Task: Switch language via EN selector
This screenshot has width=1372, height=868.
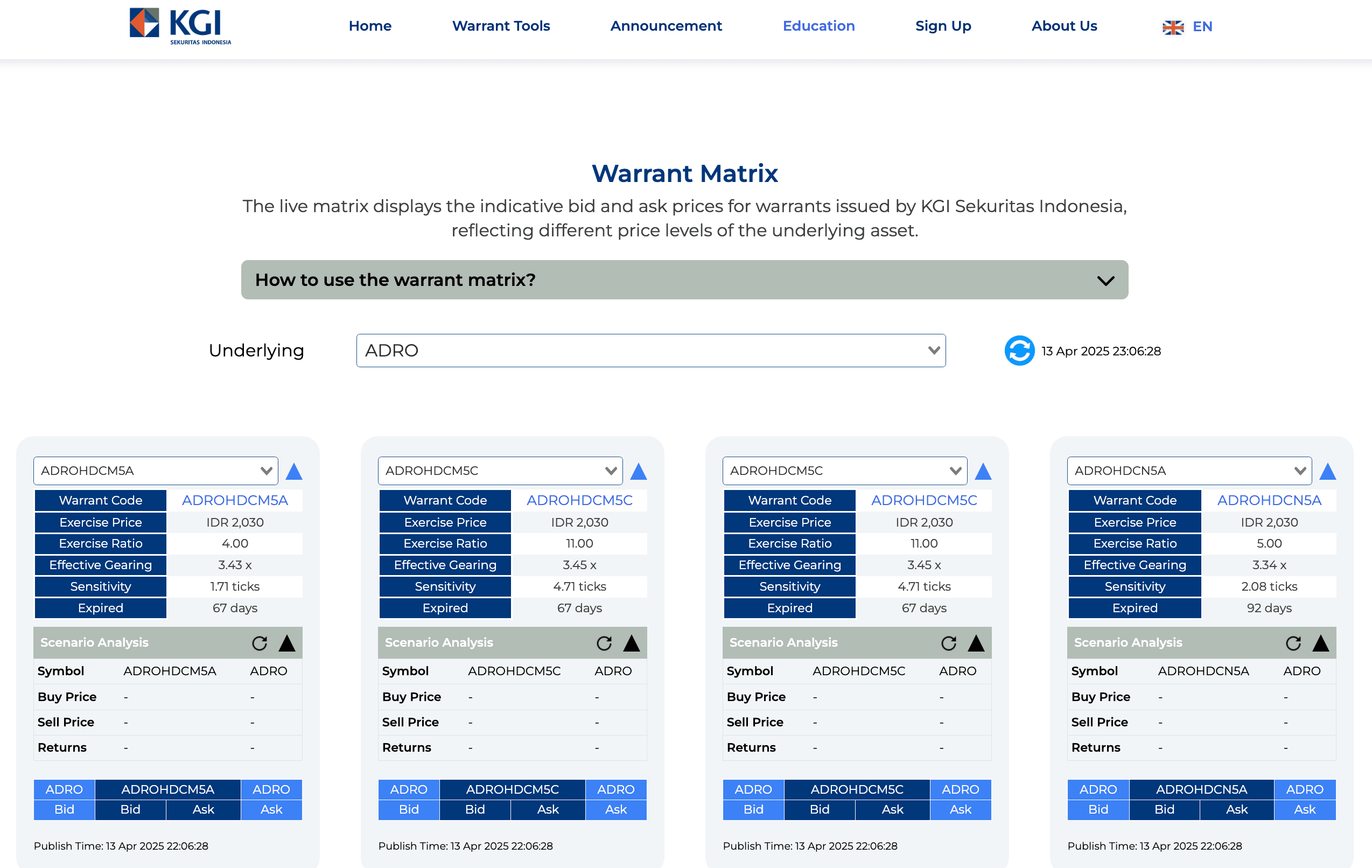Action: click(1202, 27)
